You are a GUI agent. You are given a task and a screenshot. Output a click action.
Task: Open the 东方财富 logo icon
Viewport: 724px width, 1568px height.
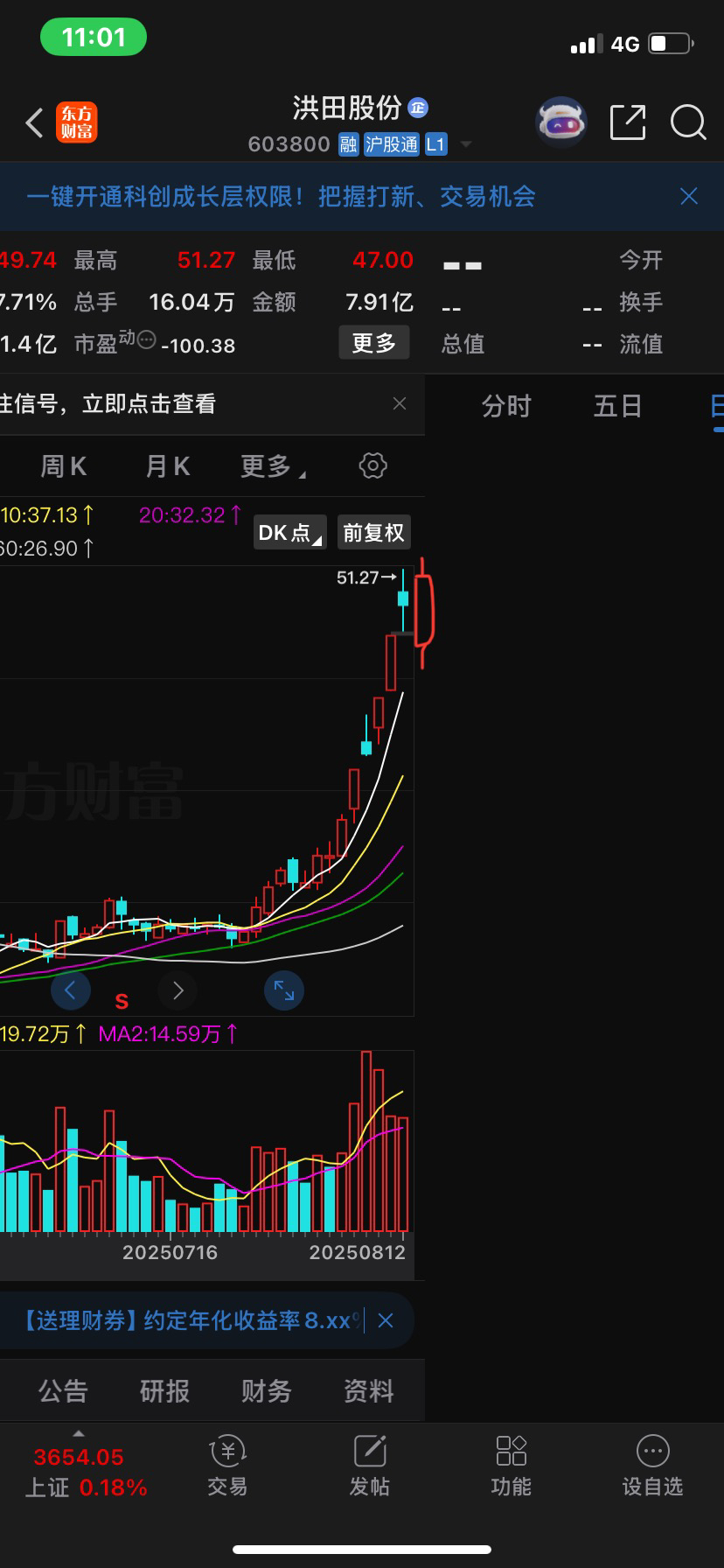(77, 122)
